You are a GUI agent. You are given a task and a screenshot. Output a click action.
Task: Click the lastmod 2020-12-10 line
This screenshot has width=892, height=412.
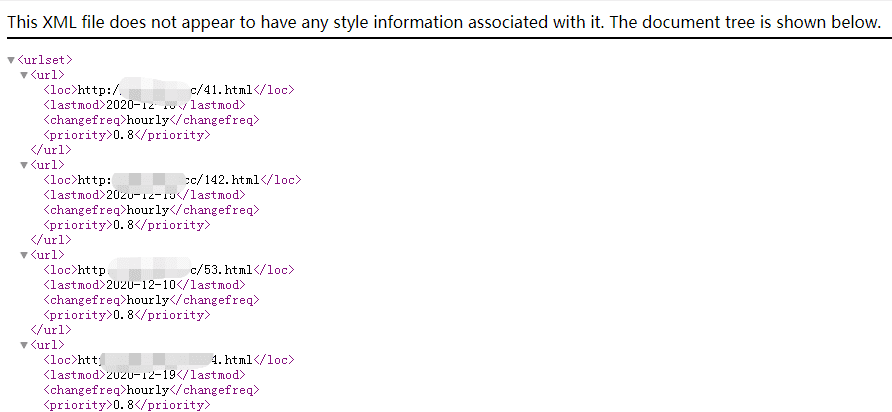coord(144,285)
